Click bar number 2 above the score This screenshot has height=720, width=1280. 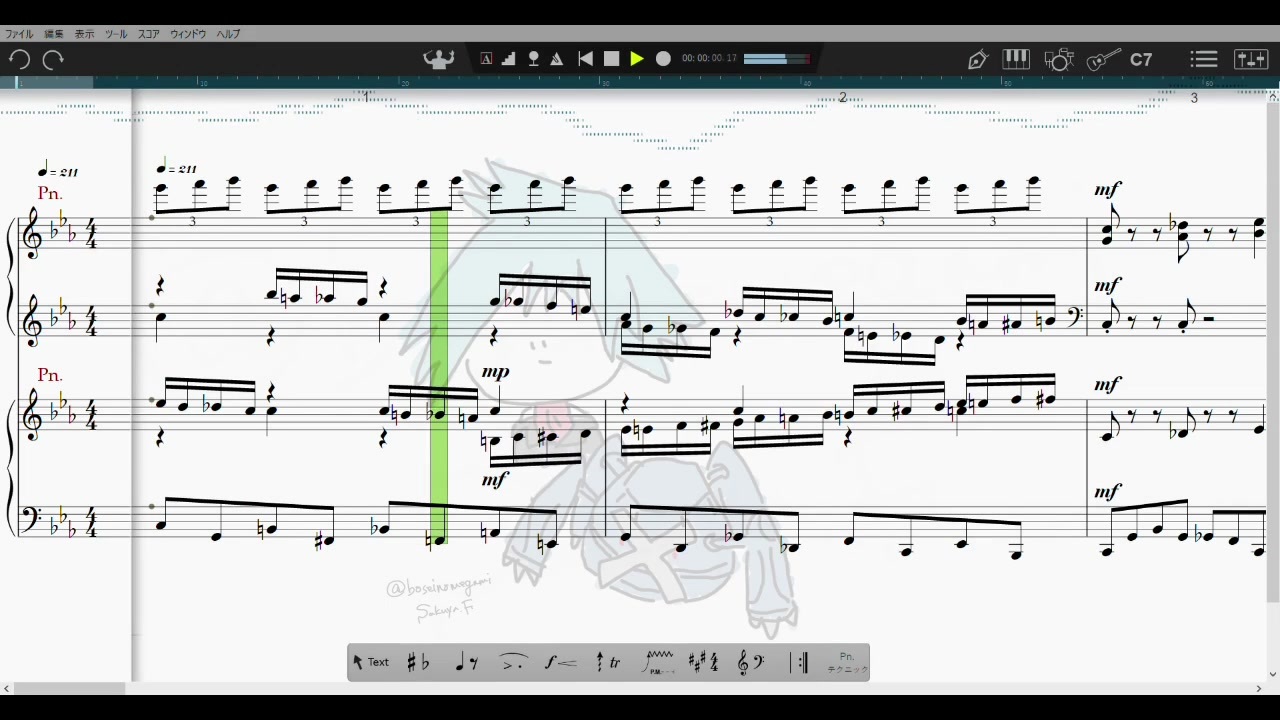[x=842, y=97]
